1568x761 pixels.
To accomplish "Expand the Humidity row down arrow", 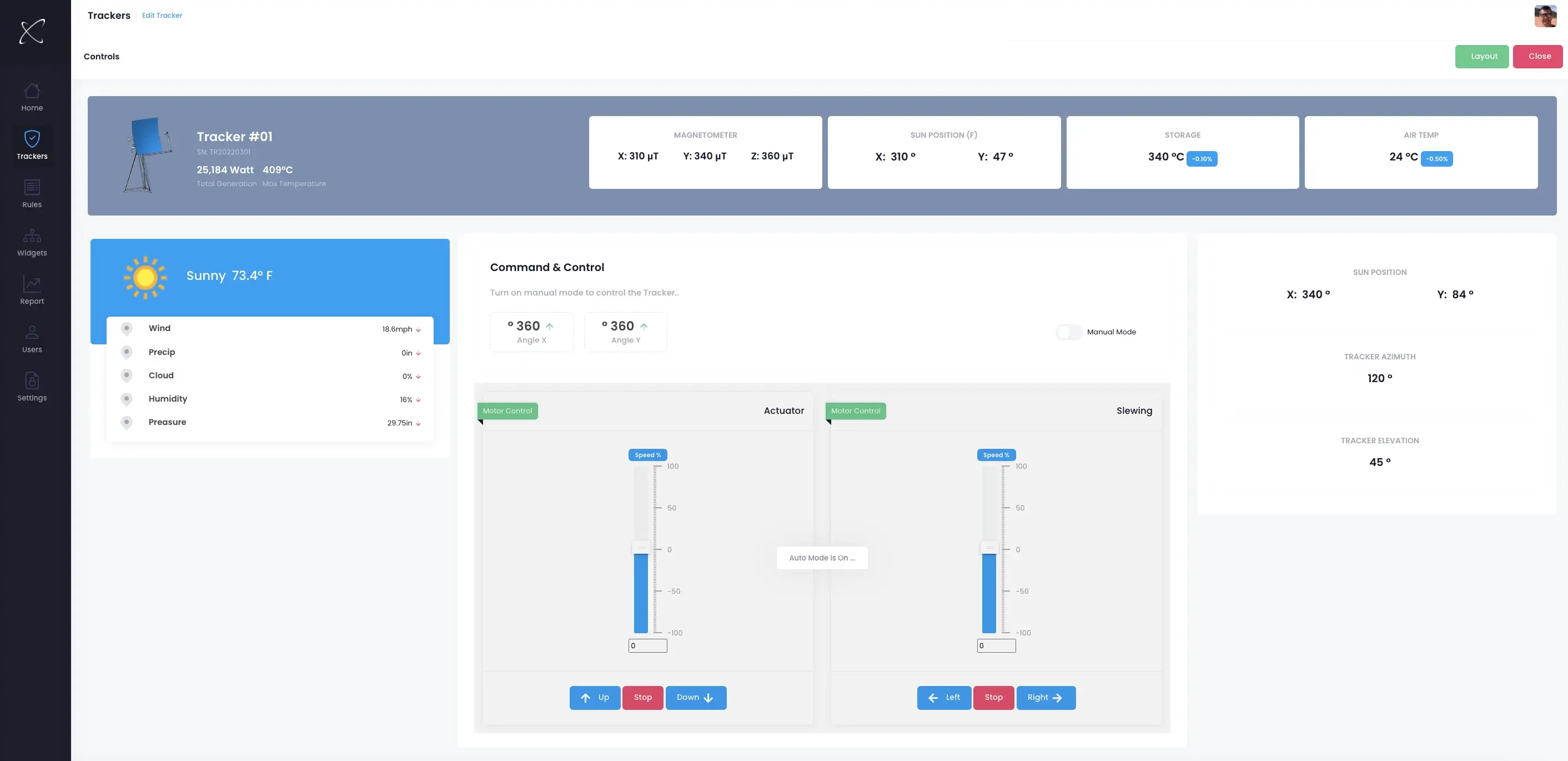I will click(418, 400).
